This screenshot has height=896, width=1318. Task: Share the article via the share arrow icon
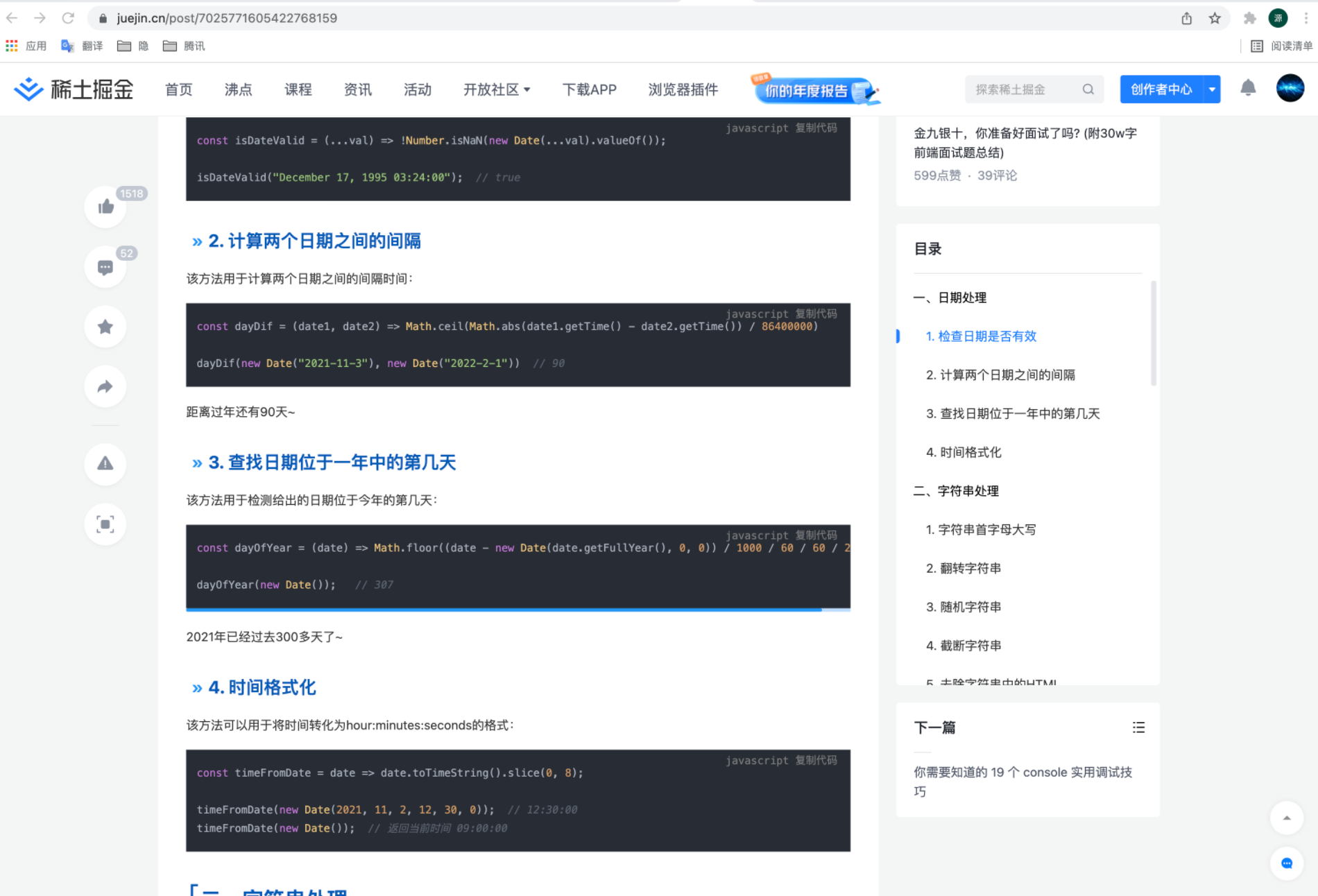(x=105, y=386)
